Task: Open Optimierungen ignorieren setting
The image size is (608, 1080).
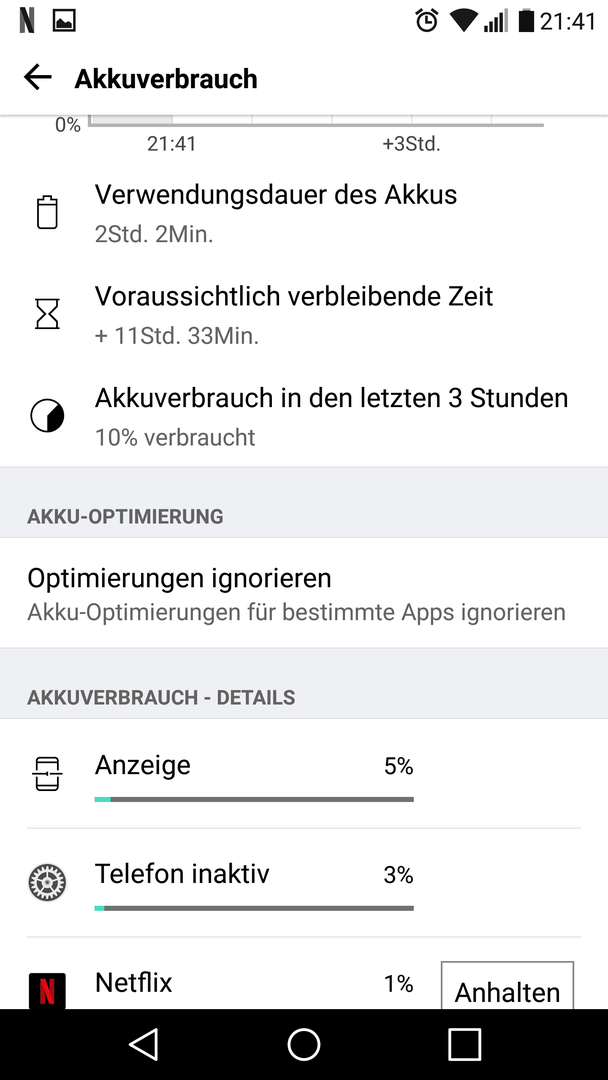Action: (x=304, y=593)
